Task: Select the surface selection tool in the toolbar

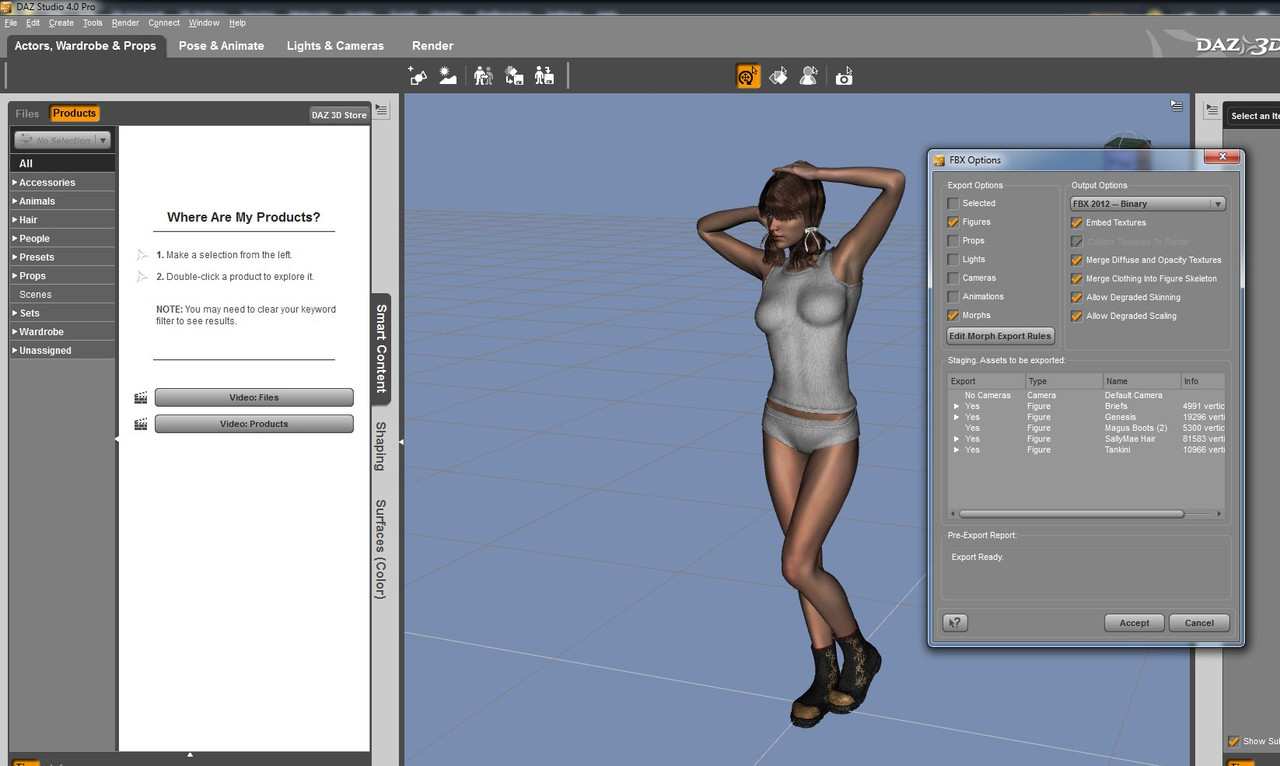Action: [x=778, y=75]
